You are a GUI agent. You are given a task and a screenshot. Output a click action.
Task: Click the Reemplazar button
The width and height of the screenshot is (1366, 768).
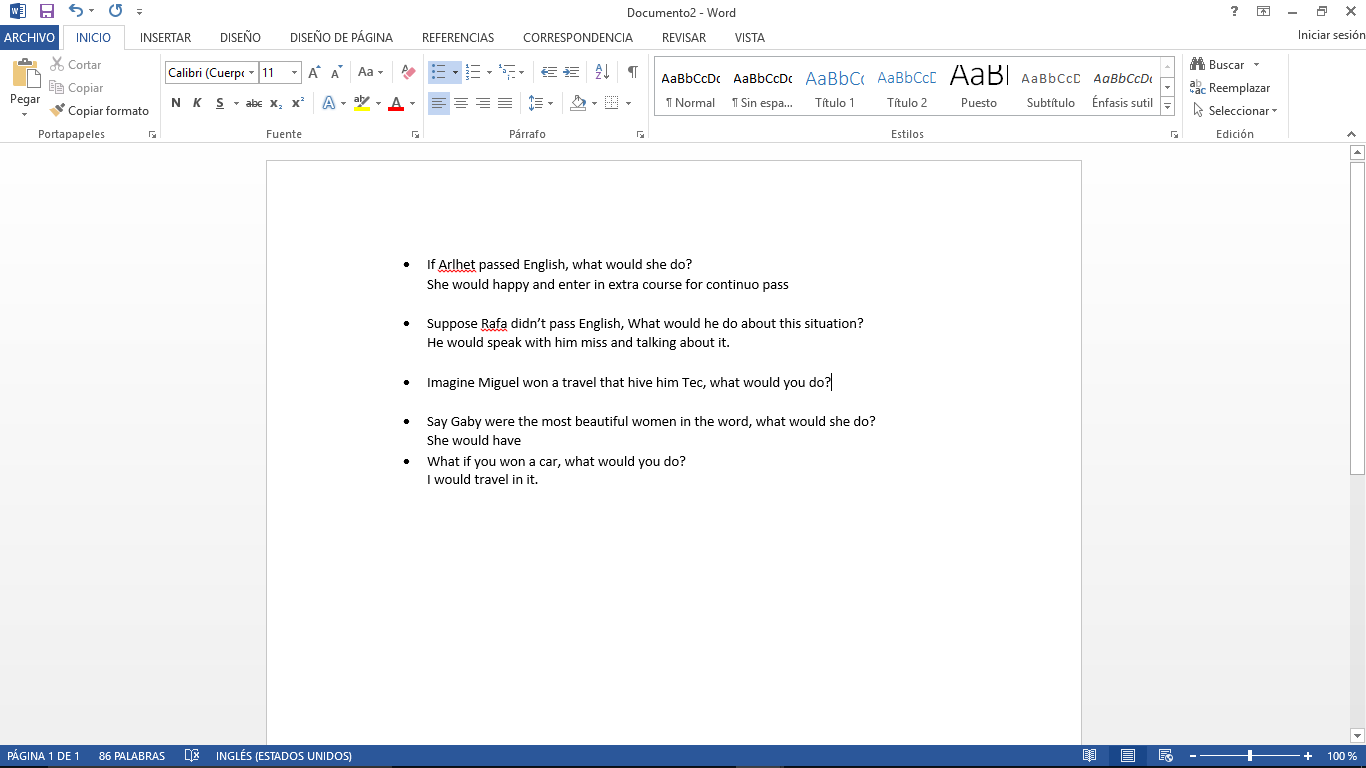click(x=1230, y=88)
